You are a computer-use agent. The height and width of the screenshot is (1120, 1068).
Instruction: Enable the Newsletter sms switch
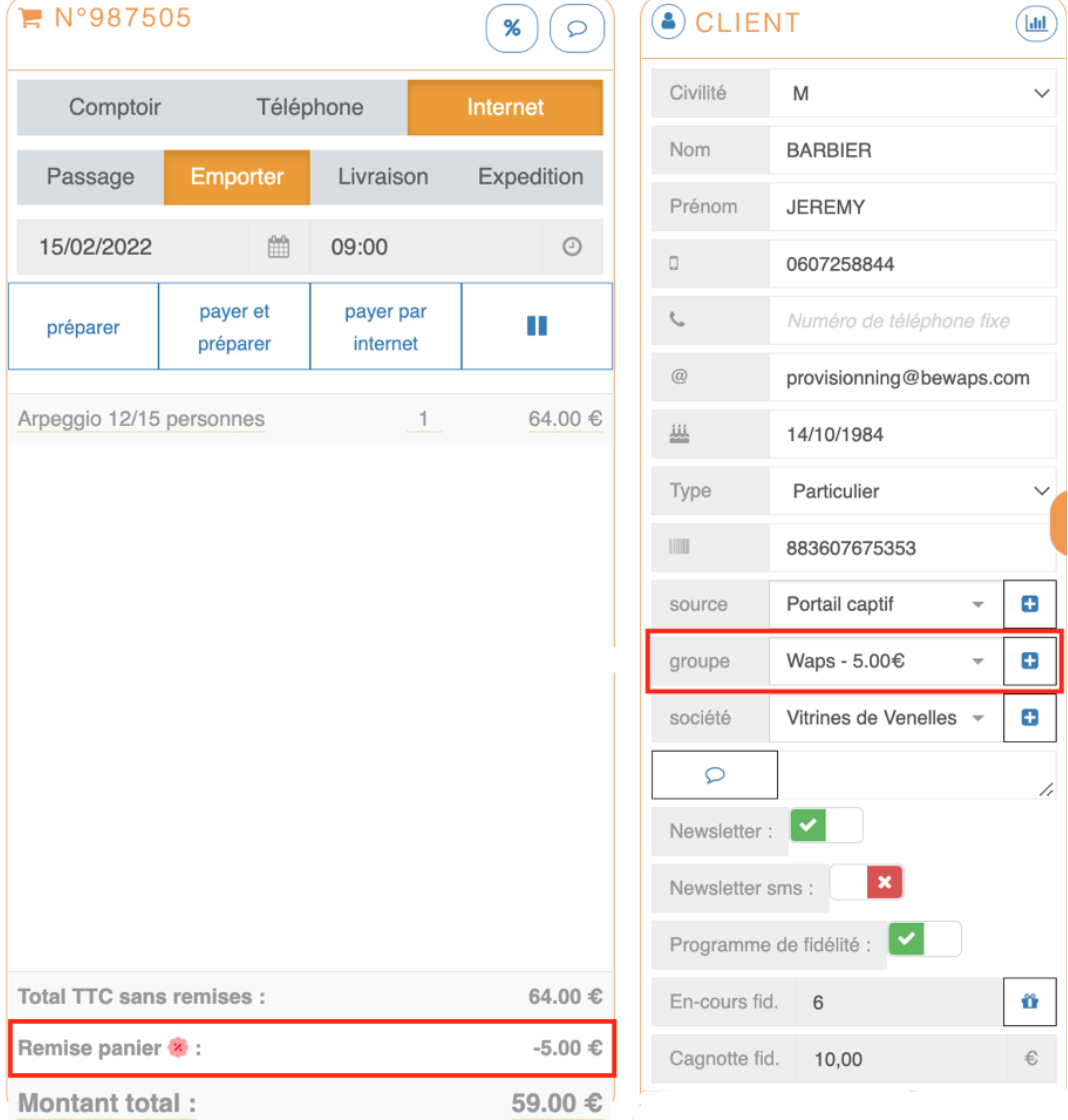point(866,883)
